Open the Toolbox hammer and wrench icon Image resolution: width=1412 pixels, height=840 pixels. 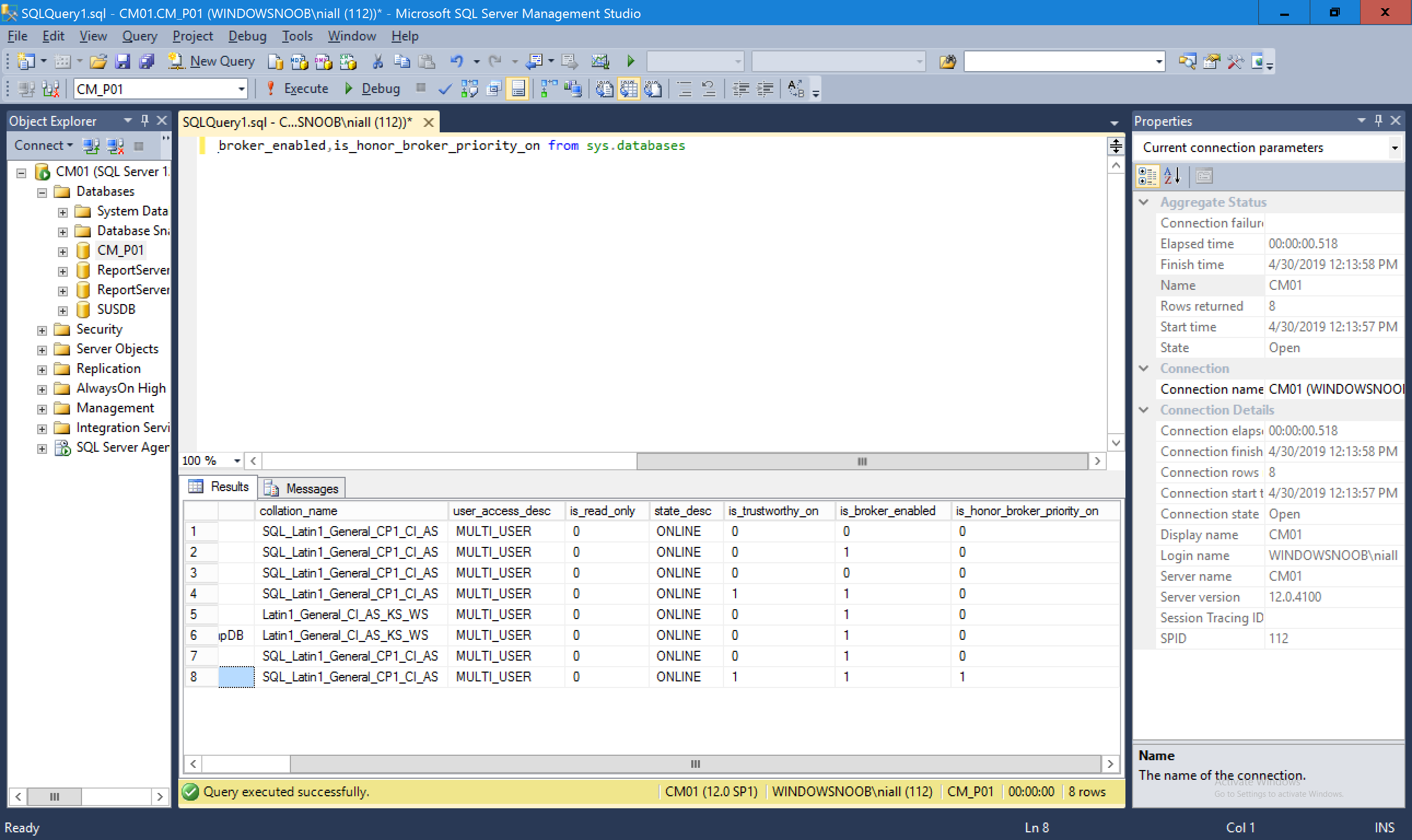click(1235, 61)
